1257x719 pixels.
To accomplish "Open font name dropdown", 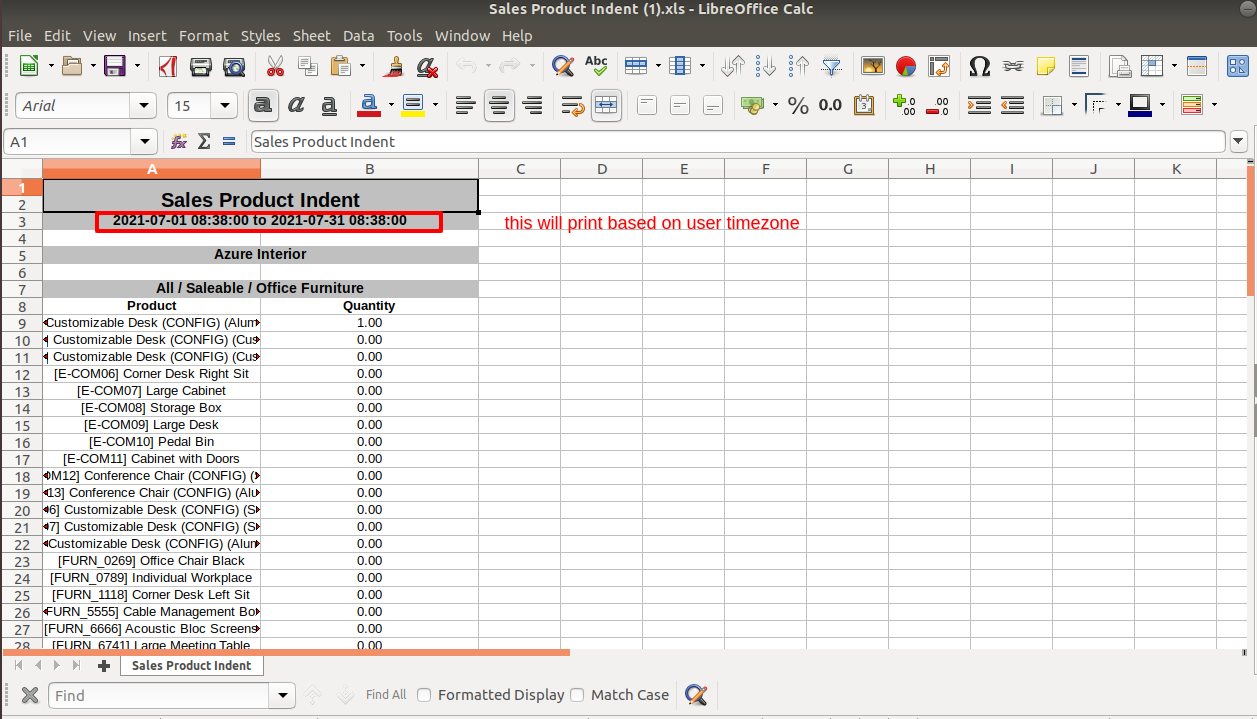I will [145, 105].
